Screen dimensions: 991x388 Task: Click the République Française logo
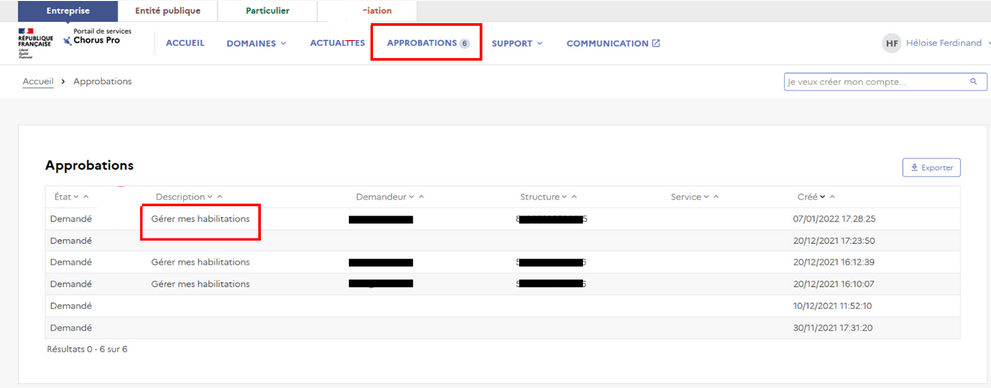pyautogui.click(x=35, y=43)
